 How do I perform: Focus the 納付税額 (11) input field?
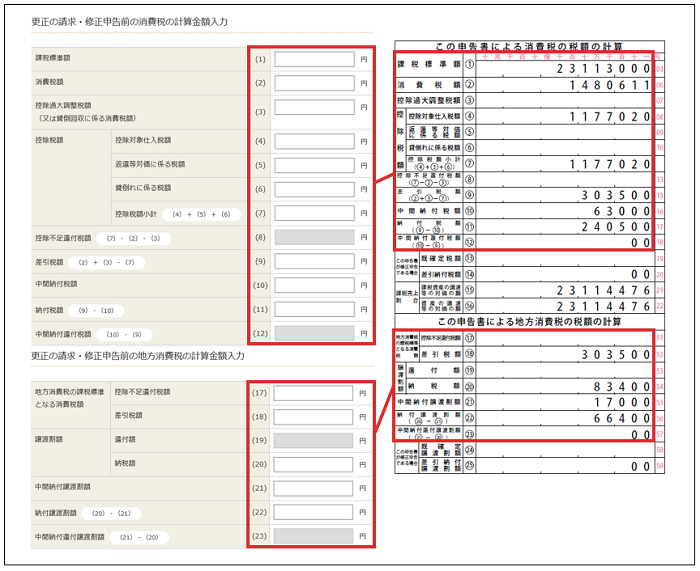[x=314, y=310]
